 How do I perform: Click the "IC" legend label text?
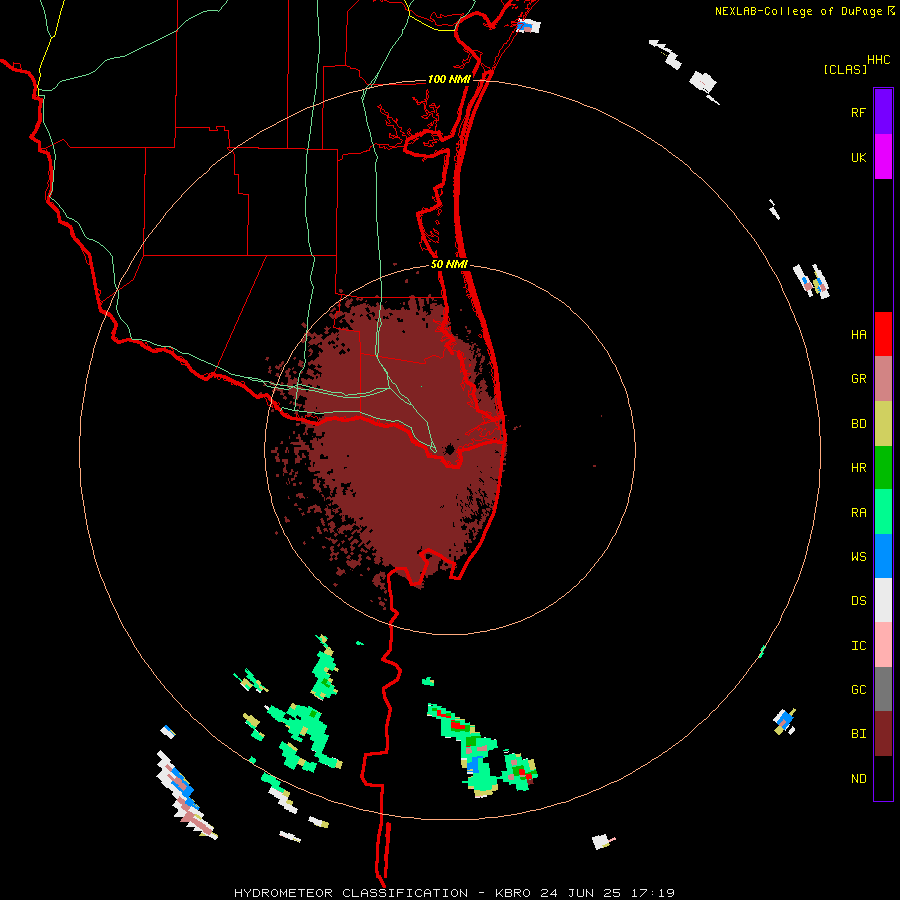[858, 646]
